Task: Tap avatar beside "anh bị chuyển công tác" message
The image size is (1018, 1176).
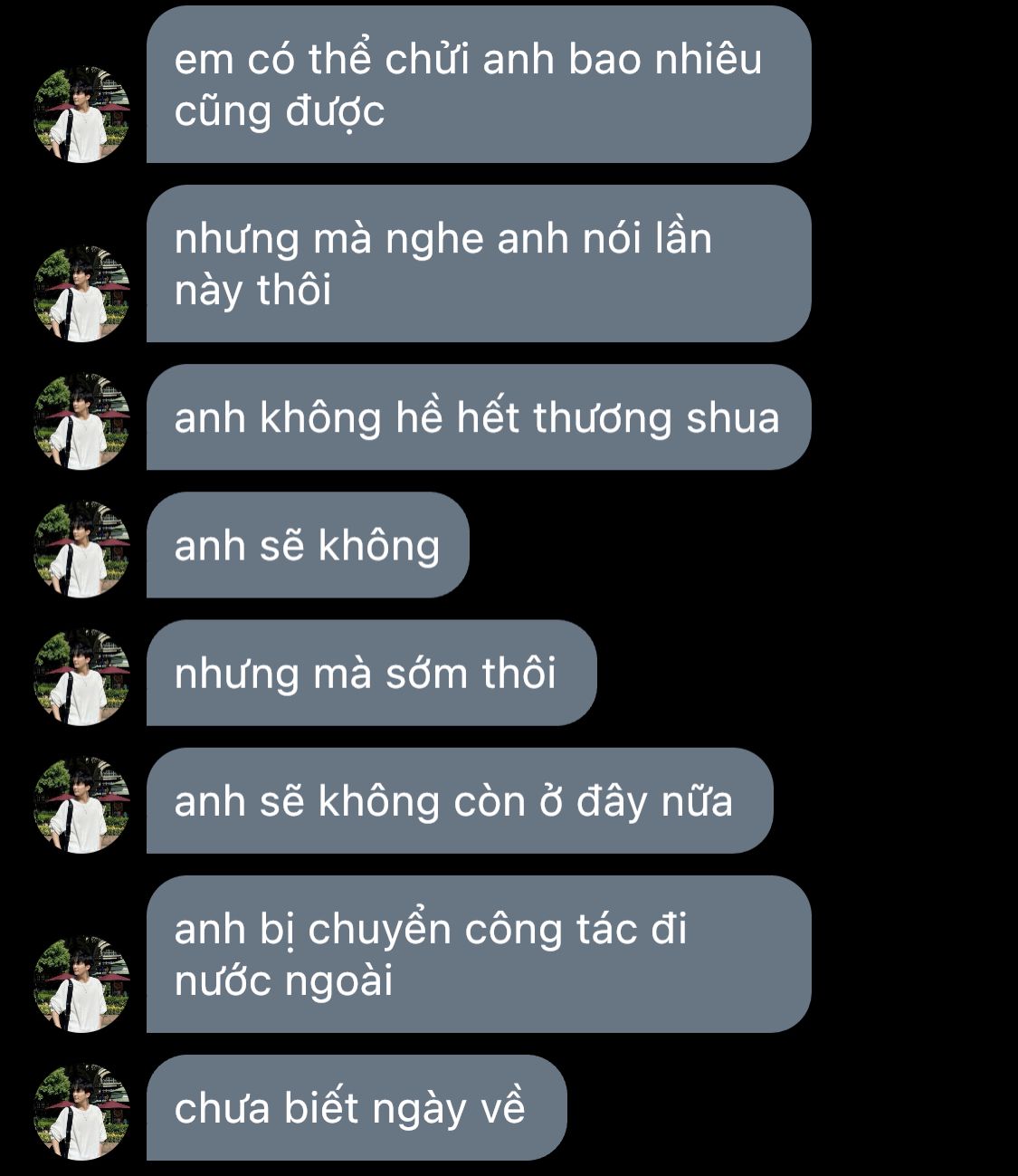Action: 82,983
